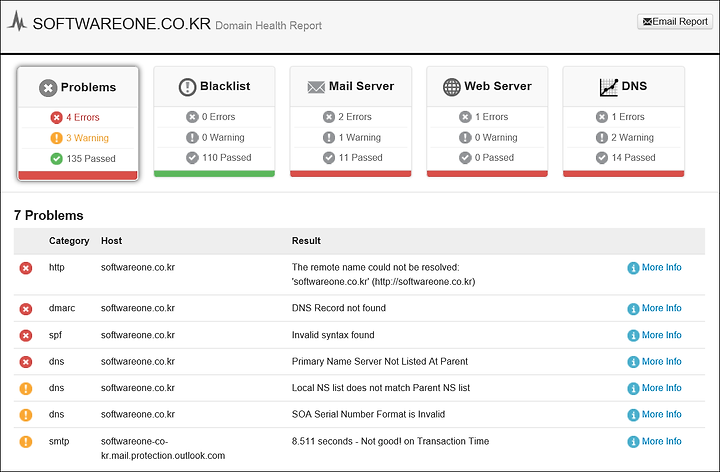The width and height of the screenshot is (720, 472).
Task: Click 14 Passed in DNS card
Action: 633,157
